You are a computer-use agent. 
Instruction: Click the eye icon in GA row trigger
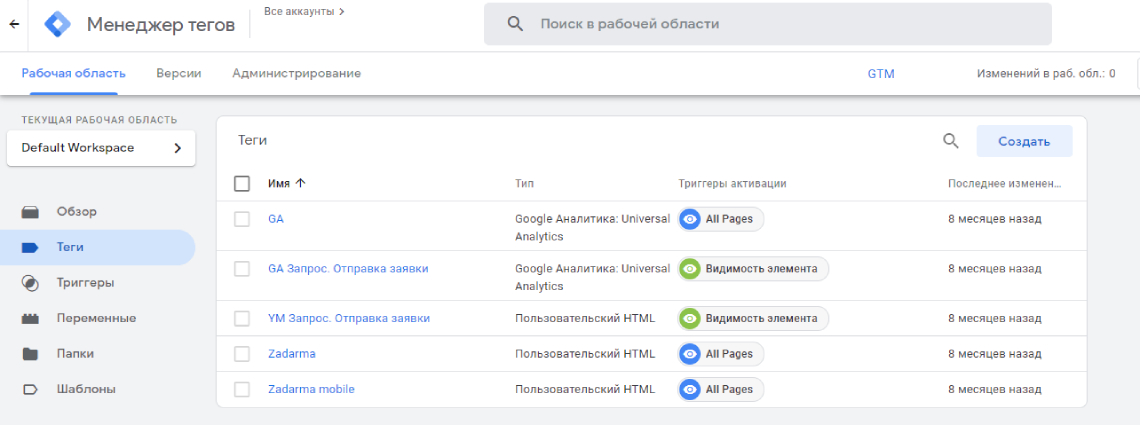pyautogui.click(x=689, y=219)
